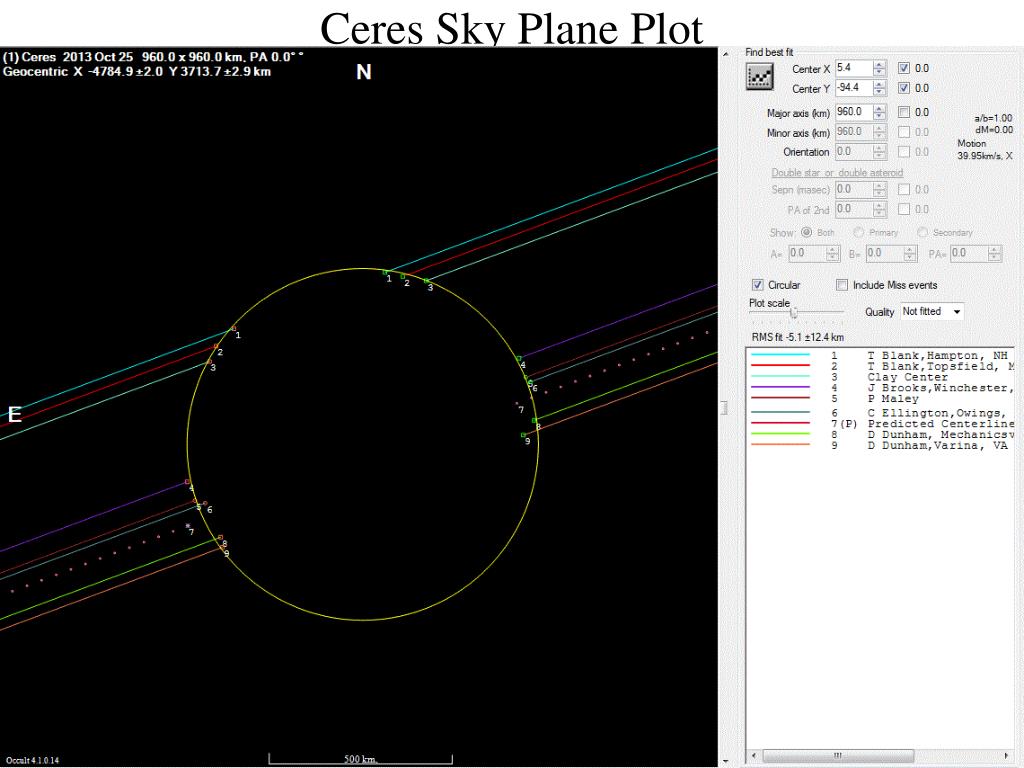Click into the Minor axis (km) field

854,131
